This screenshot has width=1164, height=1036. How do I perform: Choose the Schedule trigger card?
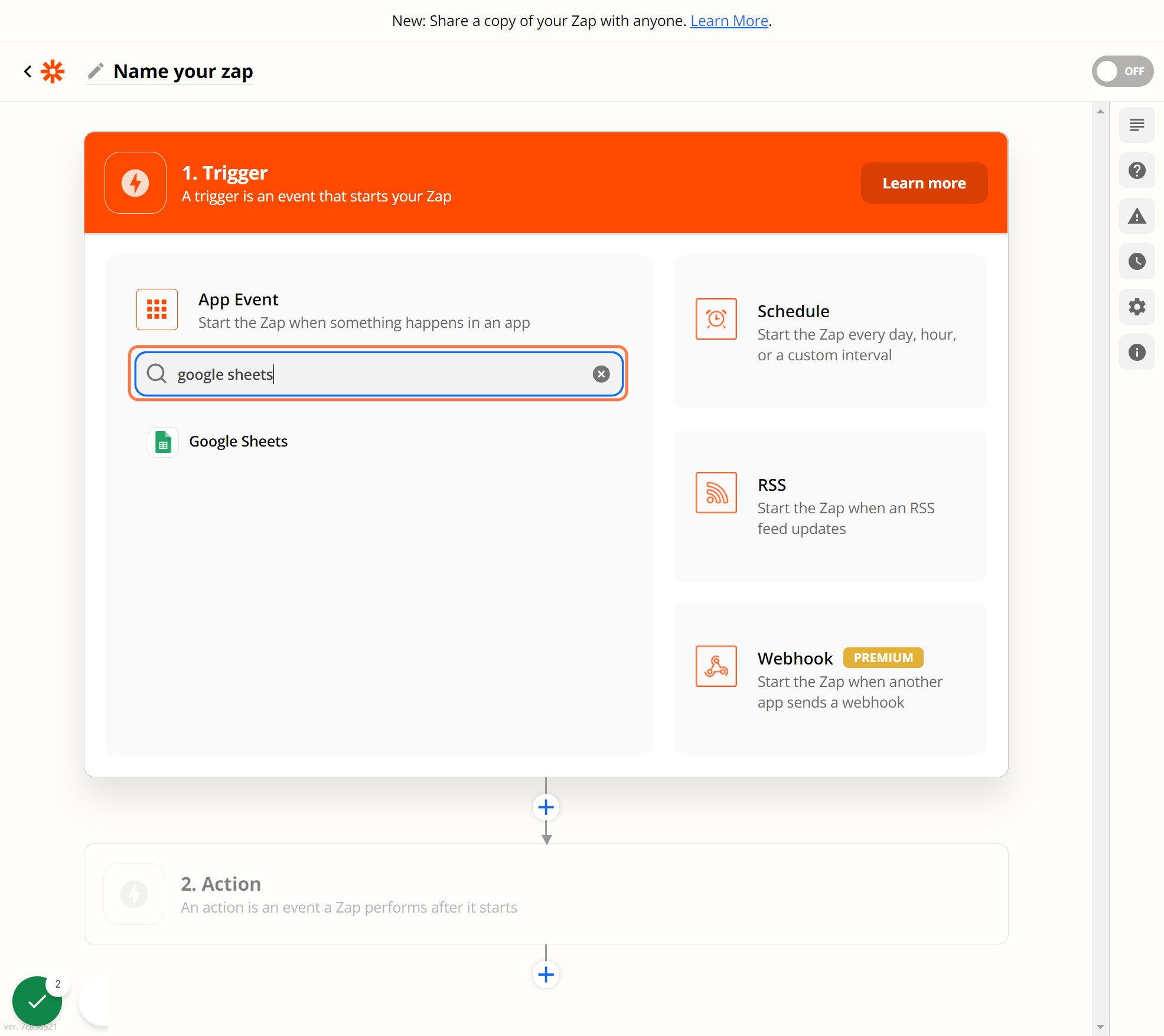830,332
